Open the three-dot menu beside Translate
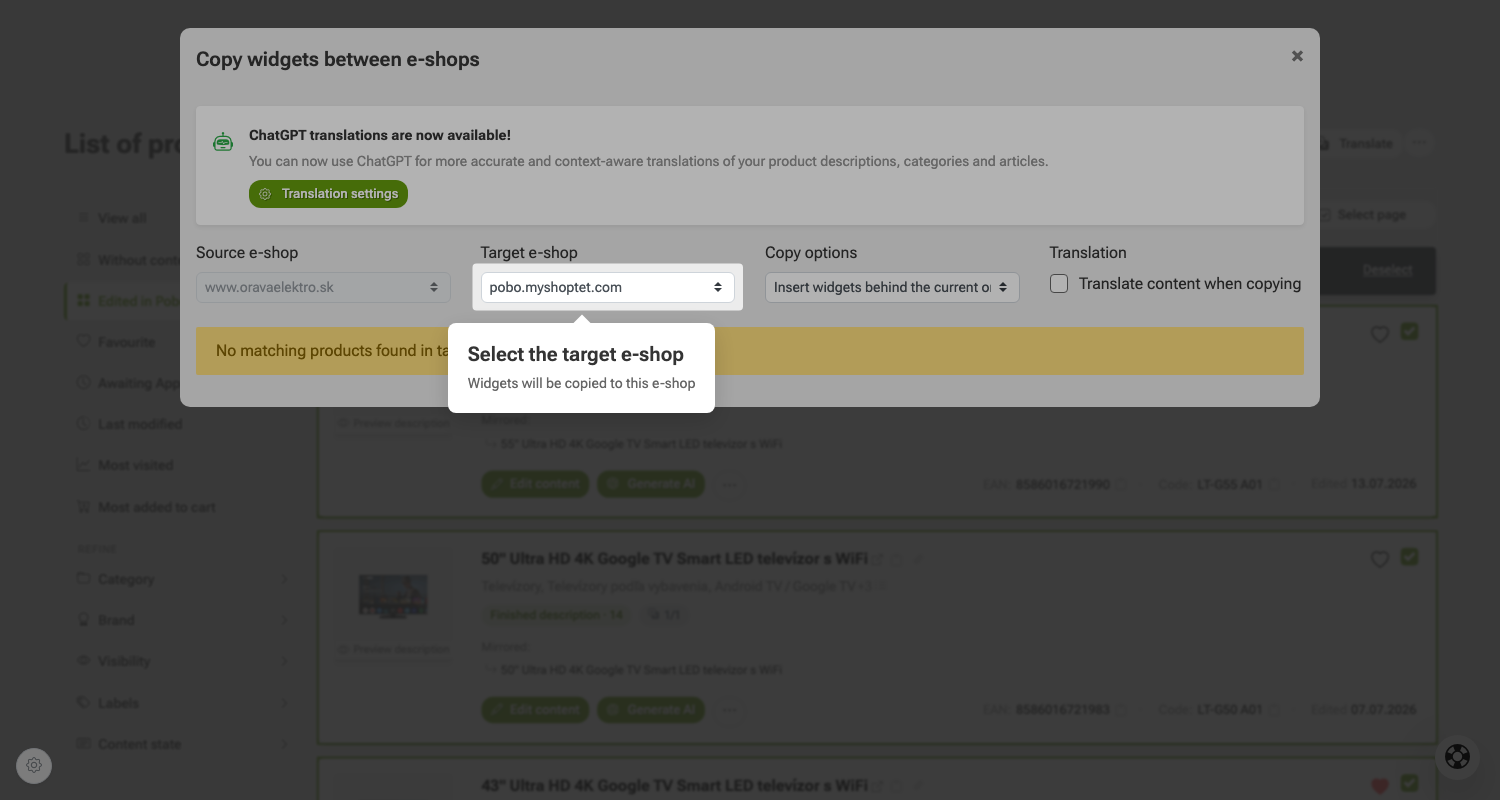This screenshot has height=800, width=1500. pyautogui.click(x=1418, y=143)
